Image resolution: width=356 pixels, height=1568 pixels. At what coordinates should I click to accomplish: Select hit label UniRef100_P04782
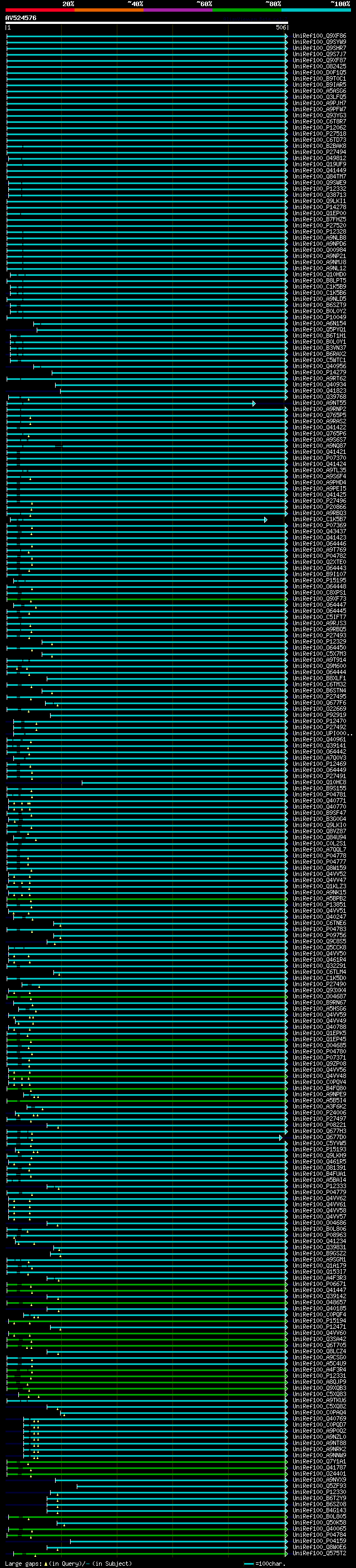pyautogui.click(x=319, y=556)
